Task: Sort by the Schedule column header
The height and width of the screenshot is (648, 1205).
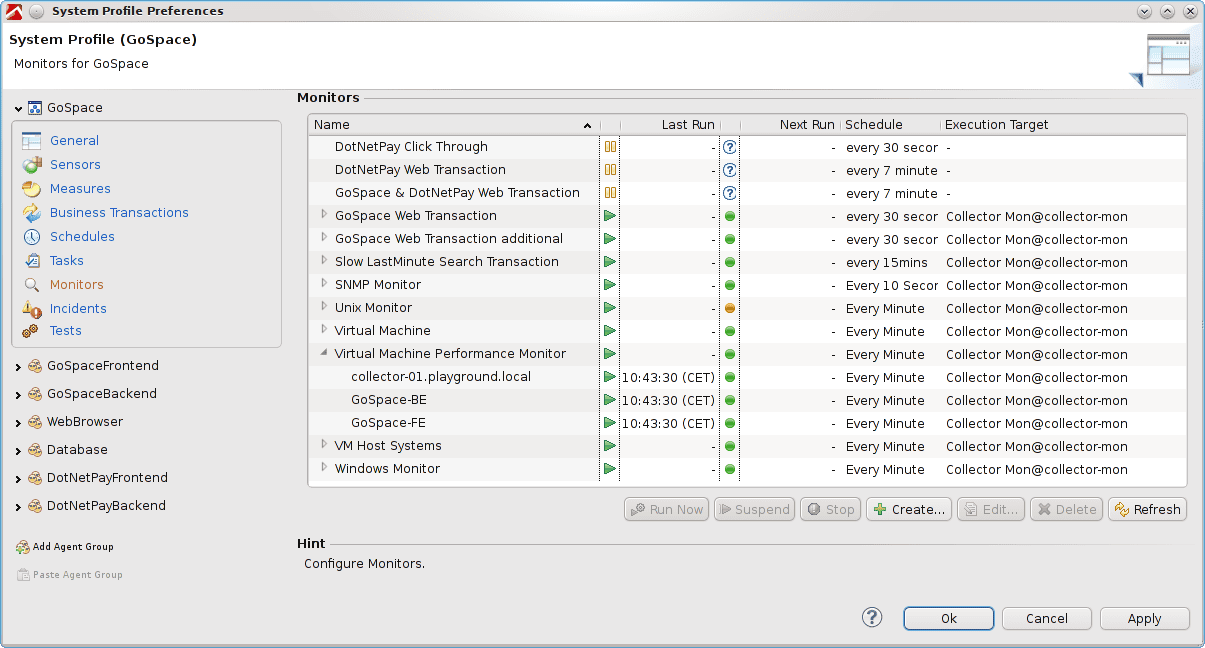Action: 890,125
